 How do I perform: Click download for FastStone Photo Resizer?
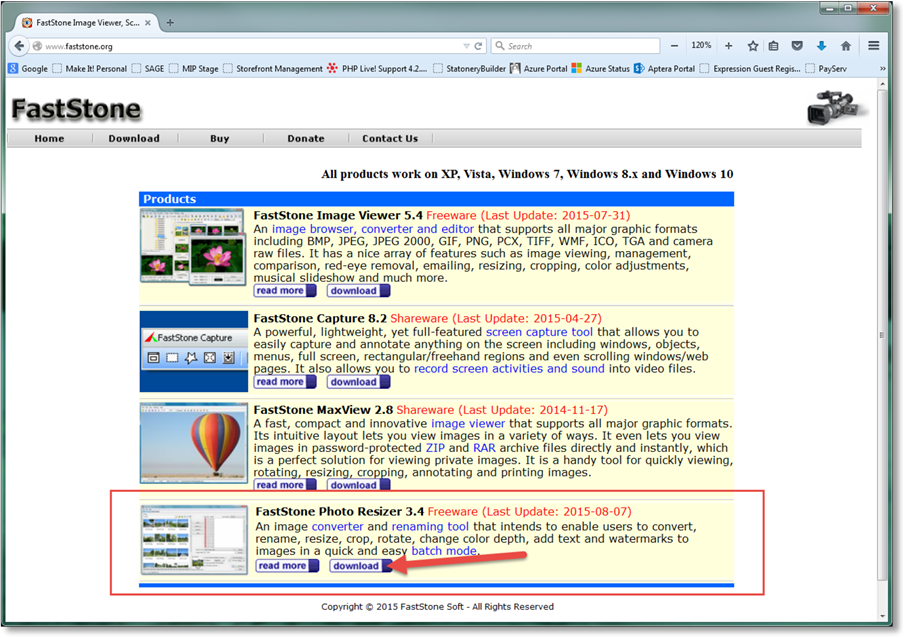[361, 565]
